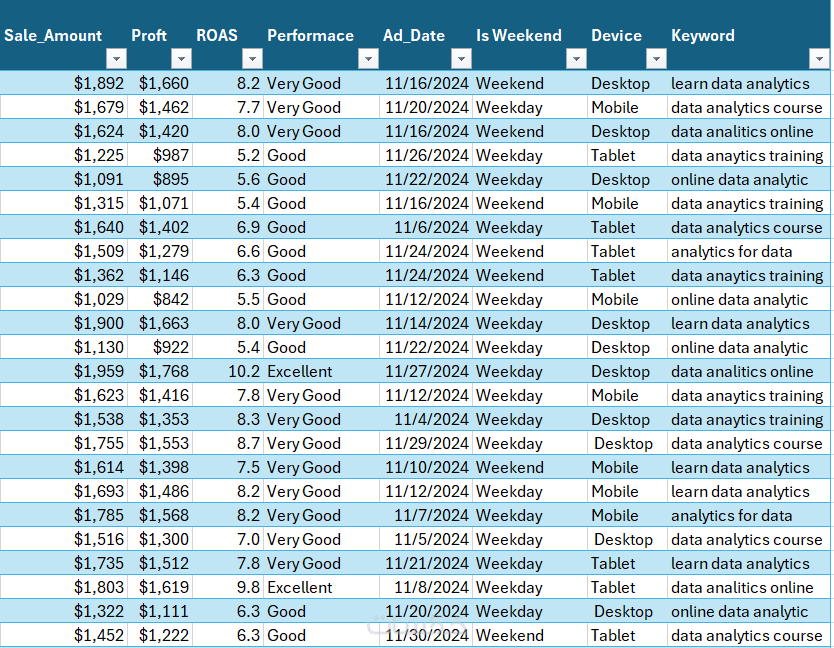Select the $1,420 profit cell
The image size is (834, 648).
(x=160, y=131)
